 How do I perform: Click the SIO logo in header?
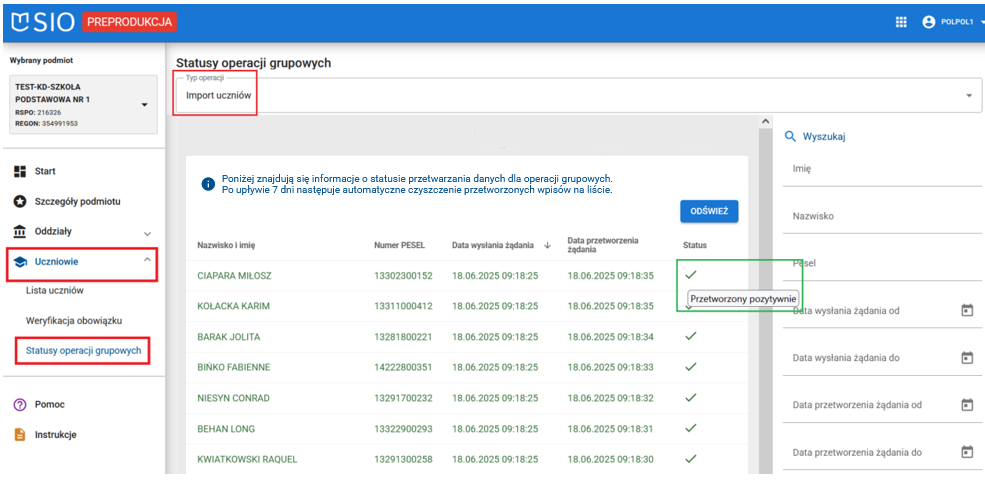pyautogui.click(x=44, y=21)
